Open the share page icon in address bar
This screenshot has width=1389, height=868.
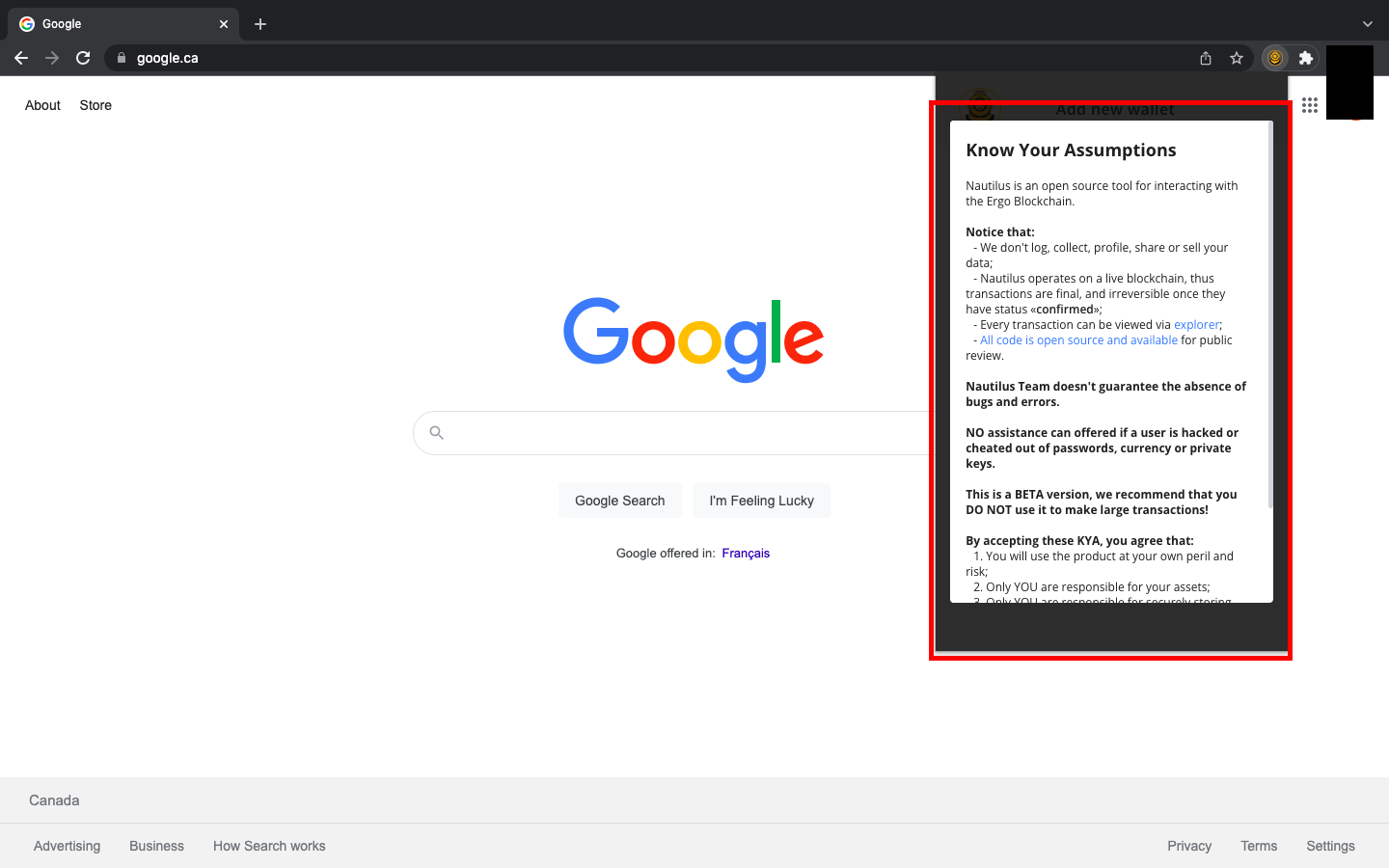(1206, 58)
